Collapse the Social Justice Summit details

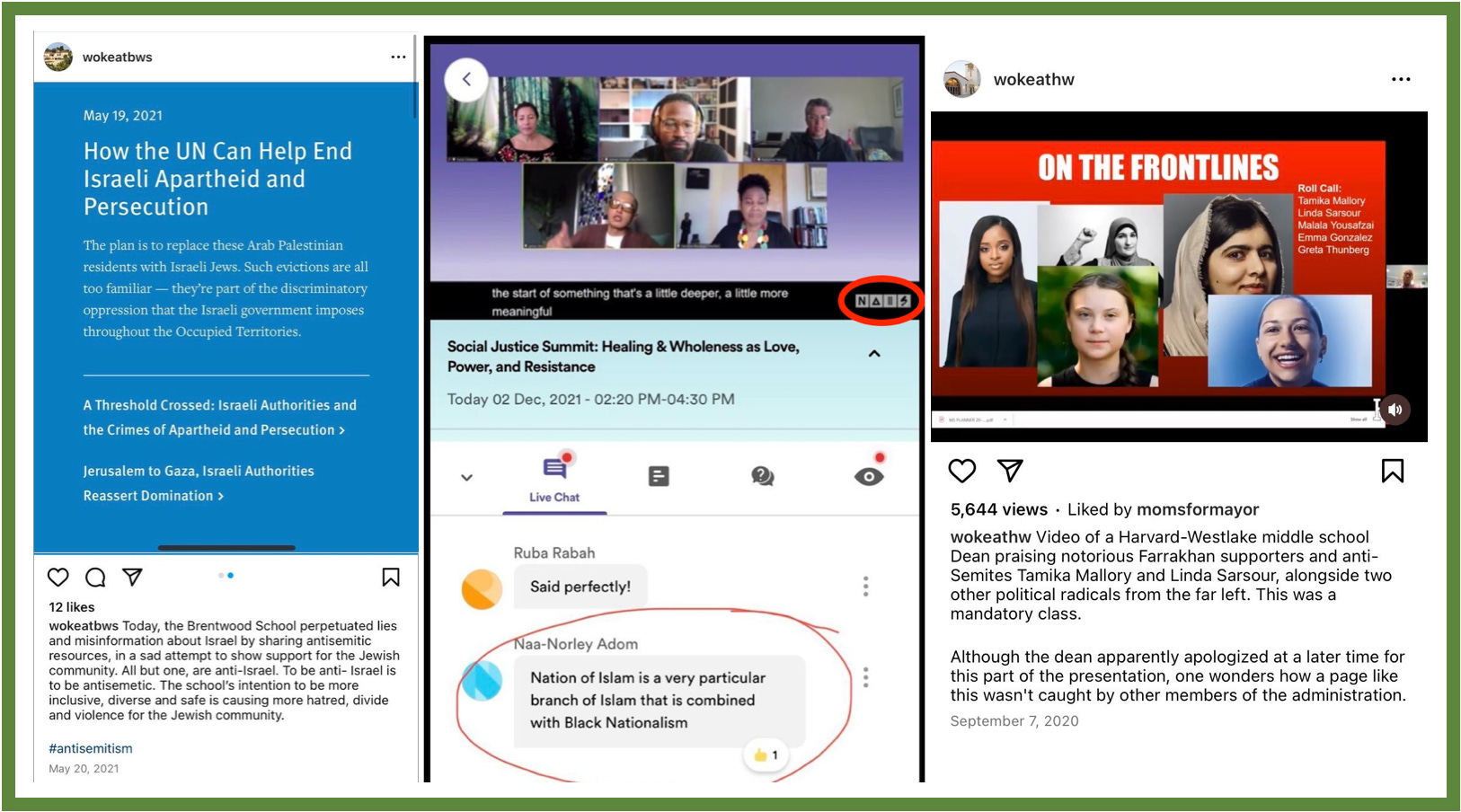click(x=874, y=354)
